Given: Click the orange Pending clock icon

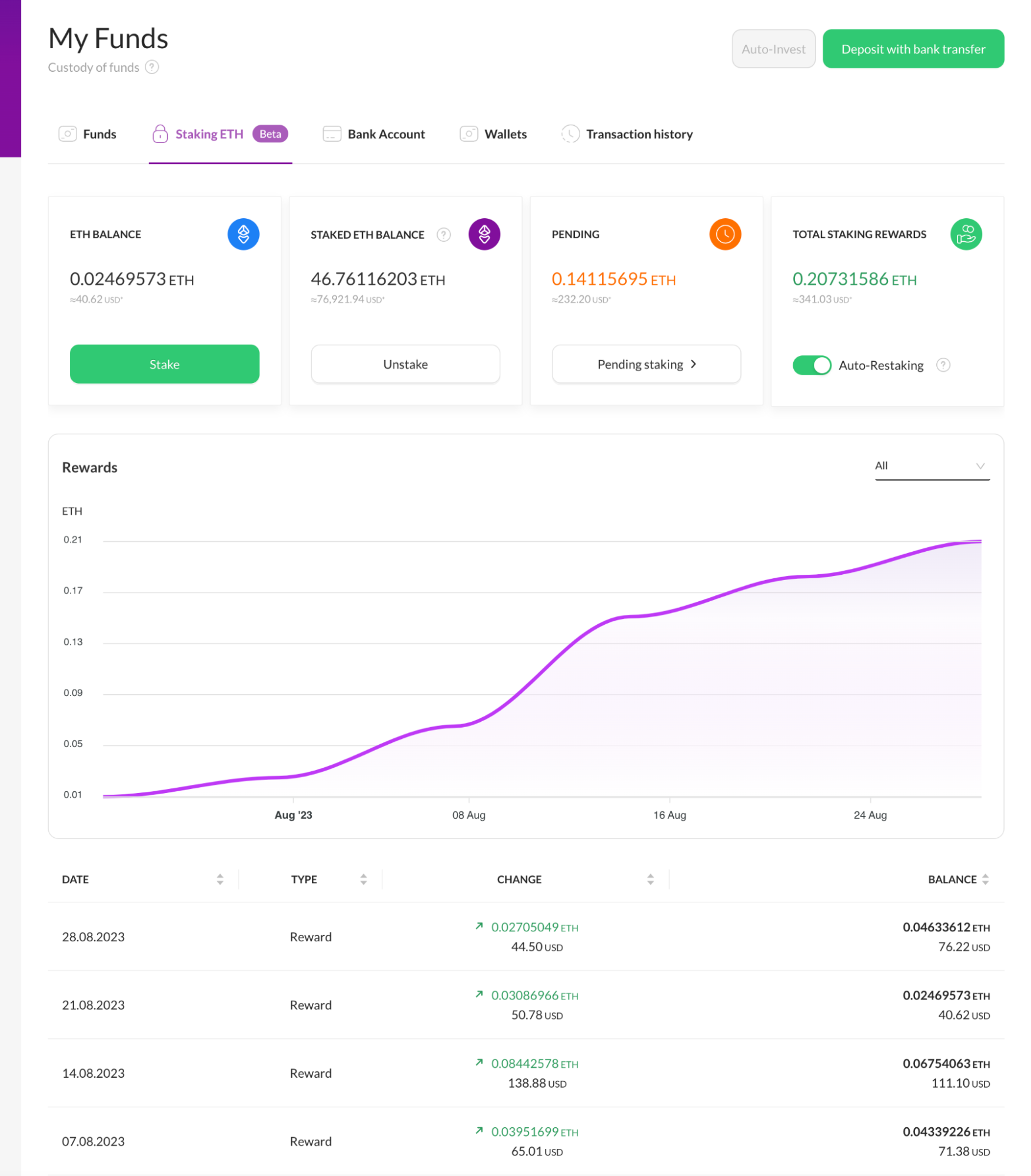Looking at the screenshot, I should click(x=725, y=234).
